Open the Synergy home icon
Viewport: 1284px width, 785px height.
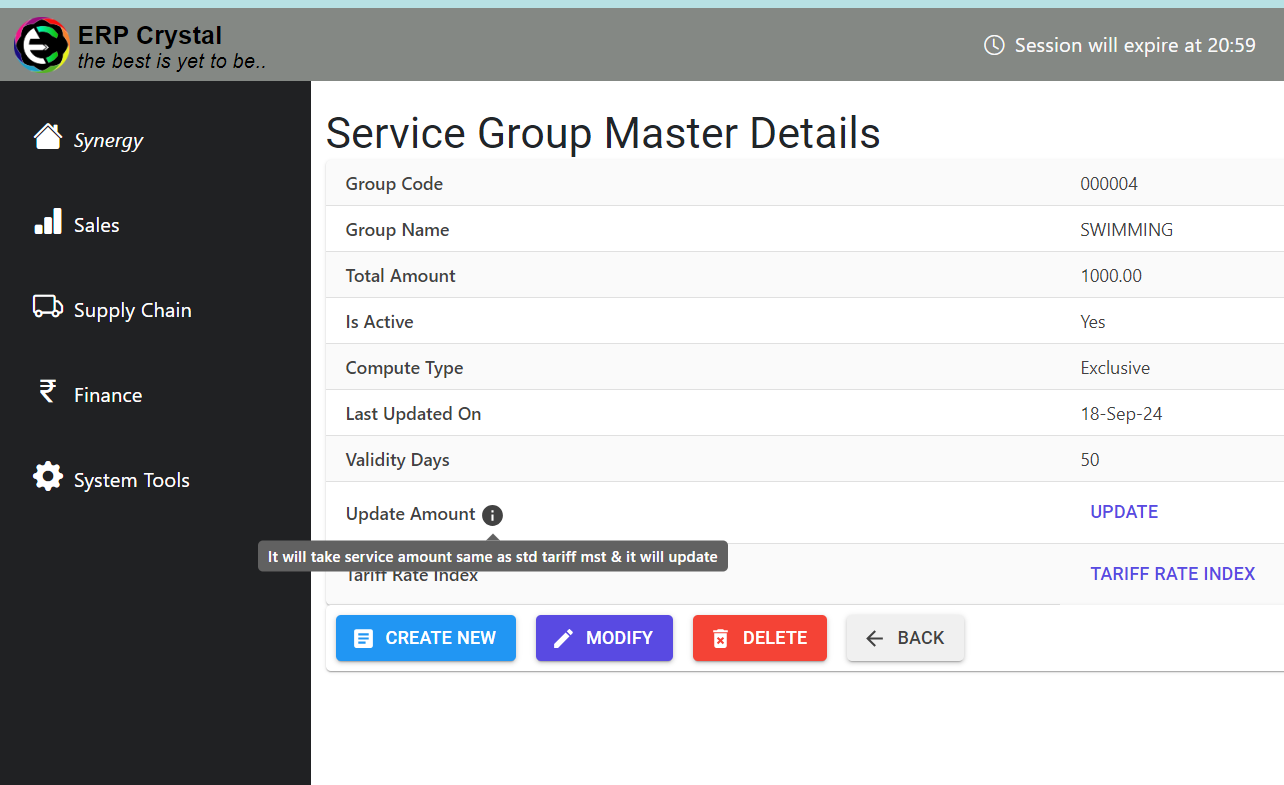point(47,136)
